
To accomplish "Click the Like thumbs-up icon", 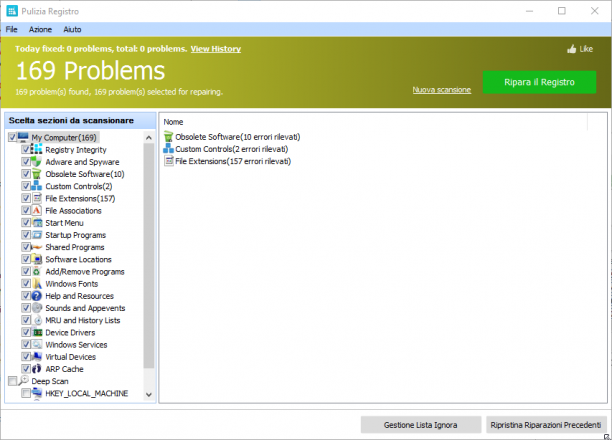I will [x=571, y=49].
